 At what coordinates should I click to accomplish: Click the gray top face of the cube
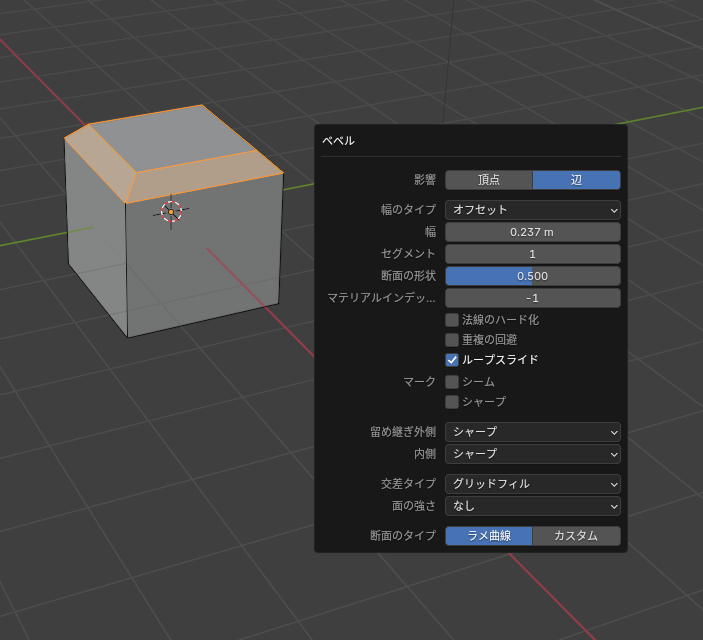(175, 139)
